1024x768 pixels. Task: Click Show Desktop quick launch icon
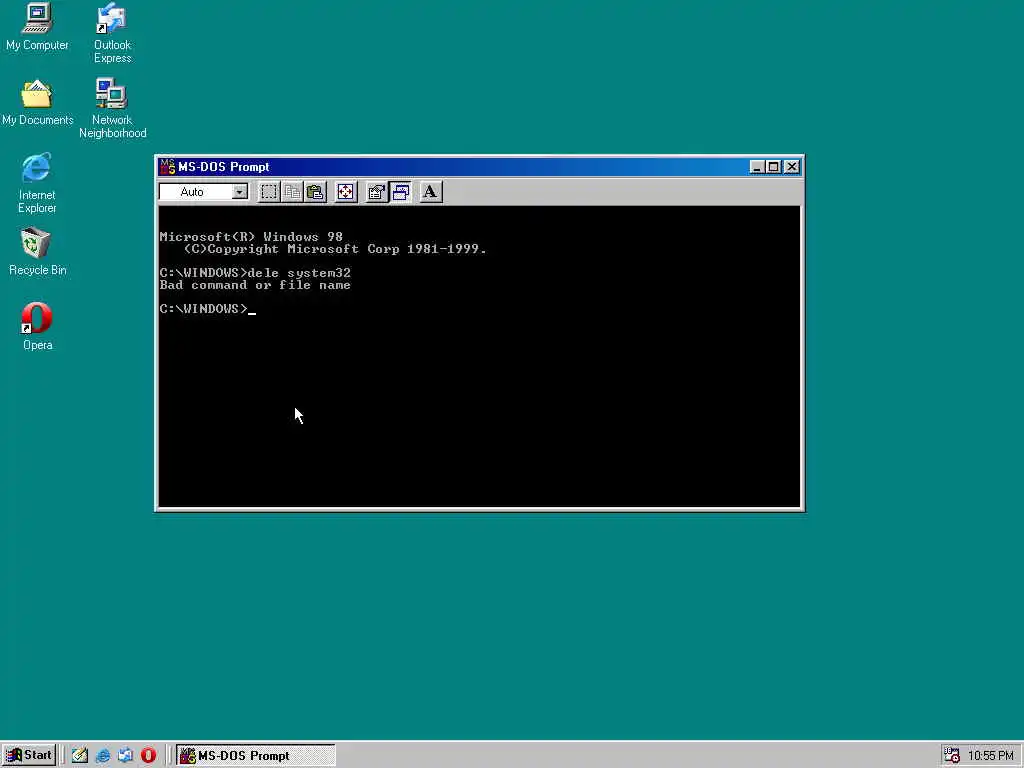[80, 756]
